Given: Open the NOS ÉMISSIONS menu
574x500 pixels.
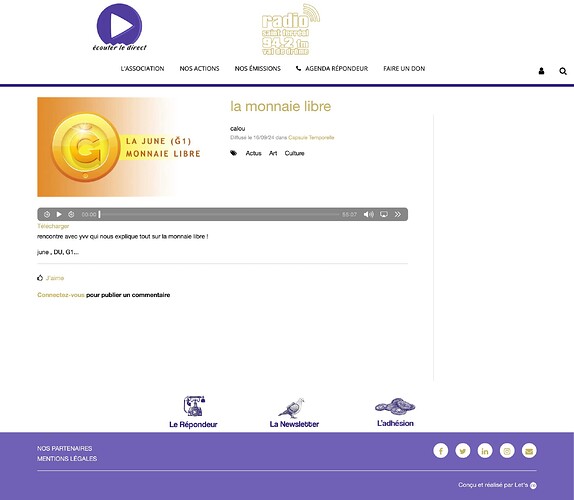Looking at the screenshot, I should pos(258,68).
